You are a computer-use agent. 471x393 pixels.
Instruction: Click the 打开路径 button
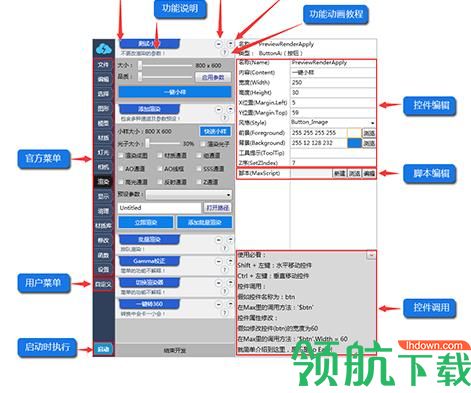click(x=218, y=208)
